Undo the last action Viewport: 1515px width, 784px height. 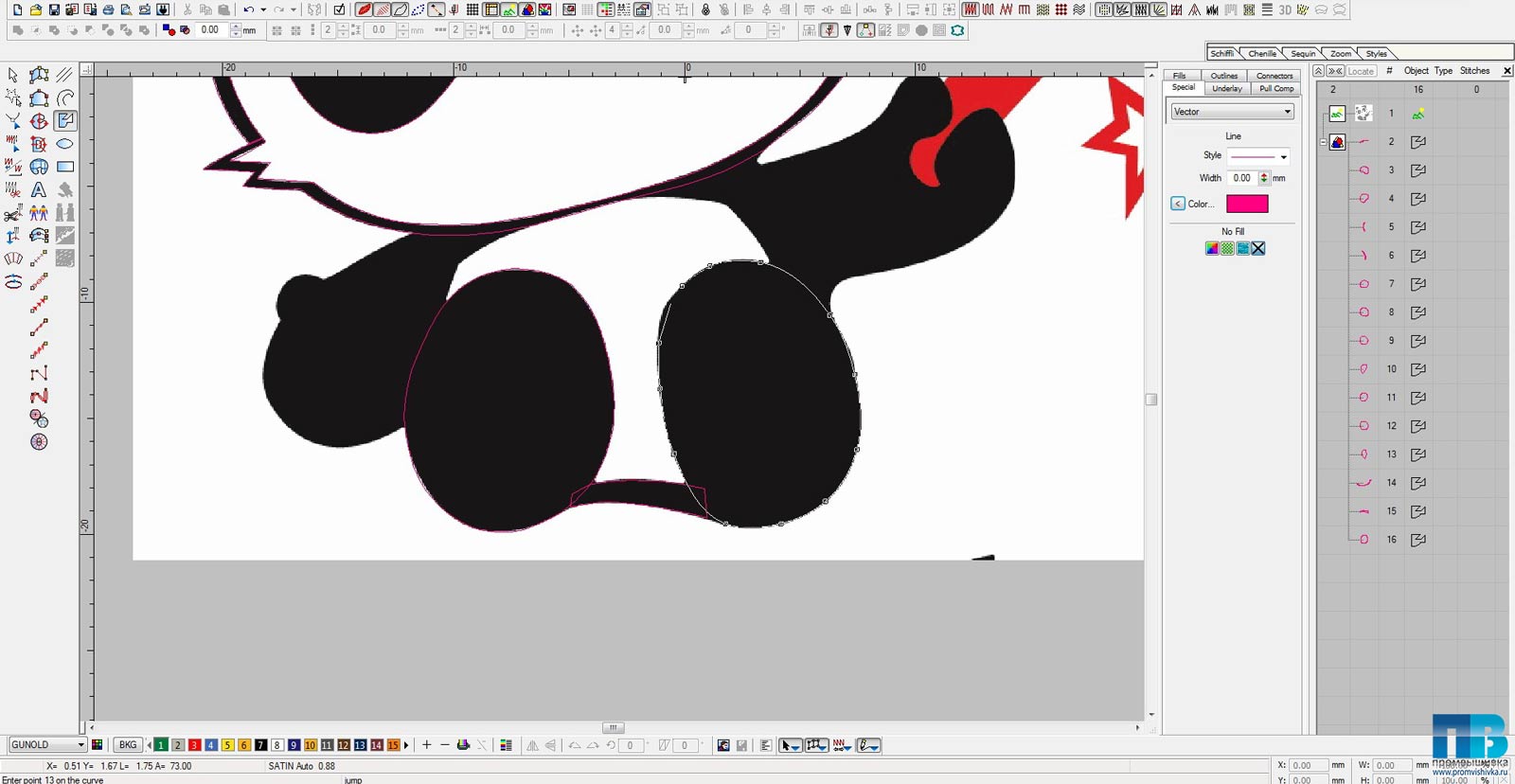[248, 9]
